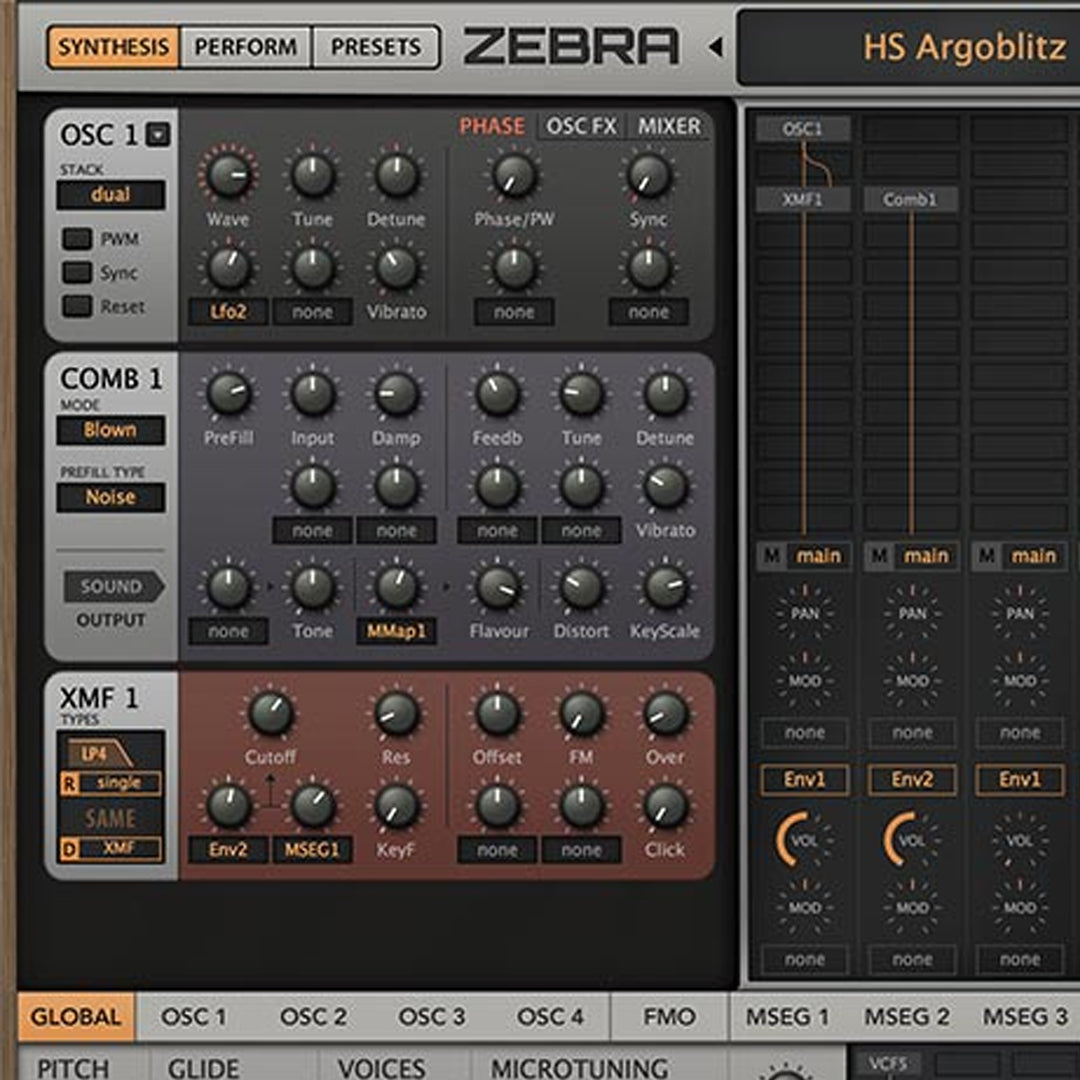Toggle the Sync switch in OSC 1
The height and width of the screenshot is (1080, 1080).
point(77,273)
